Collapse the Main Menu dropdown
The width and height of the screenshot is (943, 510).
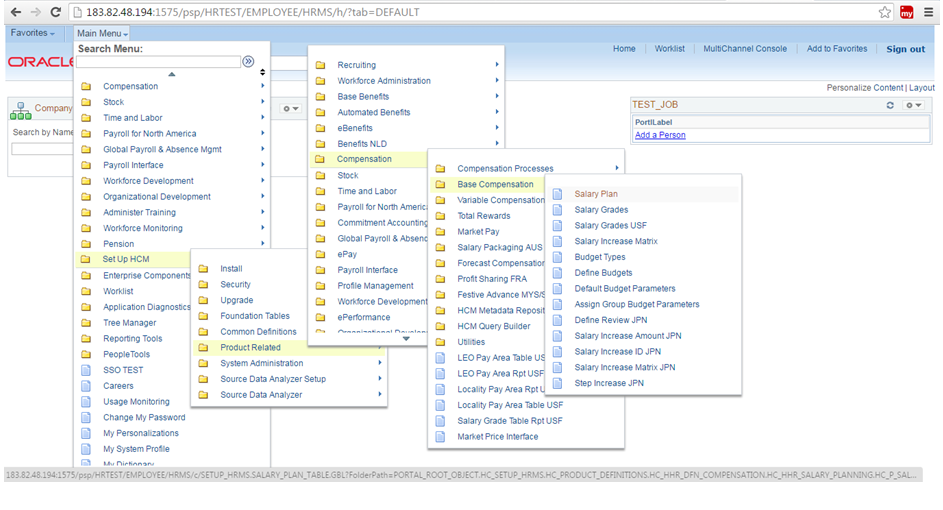click(x=102, y=34)
